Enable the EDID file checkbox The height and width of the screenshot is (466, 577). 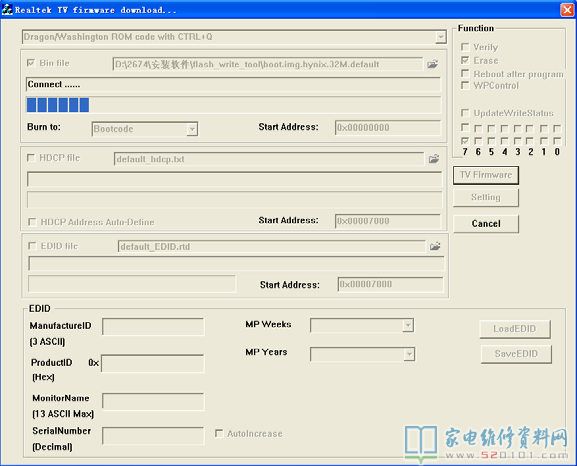32,246
